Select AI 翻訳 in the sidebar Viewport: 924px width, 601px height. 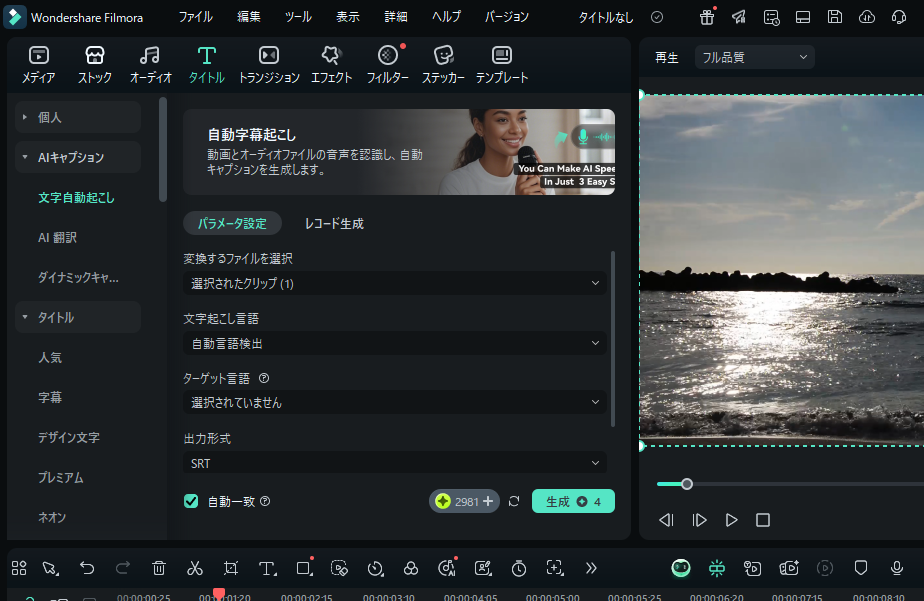[57, 237]
